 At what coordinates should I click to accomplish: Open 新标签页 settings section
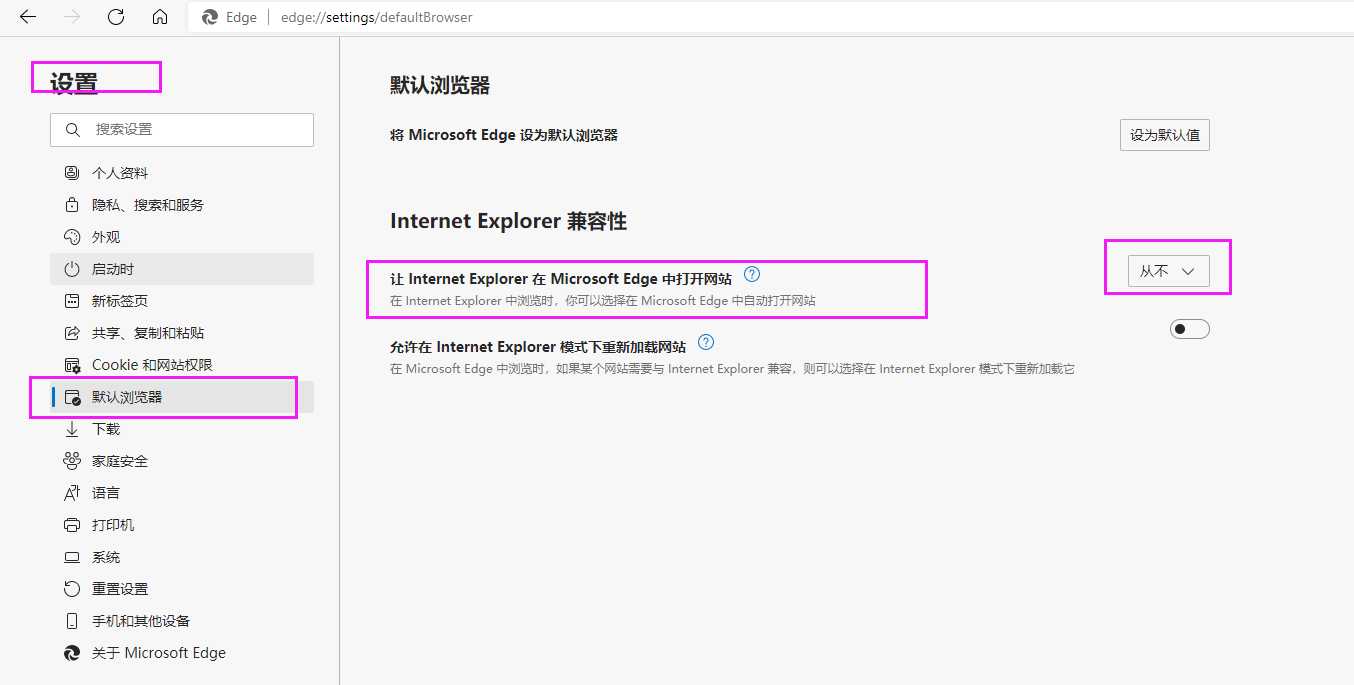(182, 301)
